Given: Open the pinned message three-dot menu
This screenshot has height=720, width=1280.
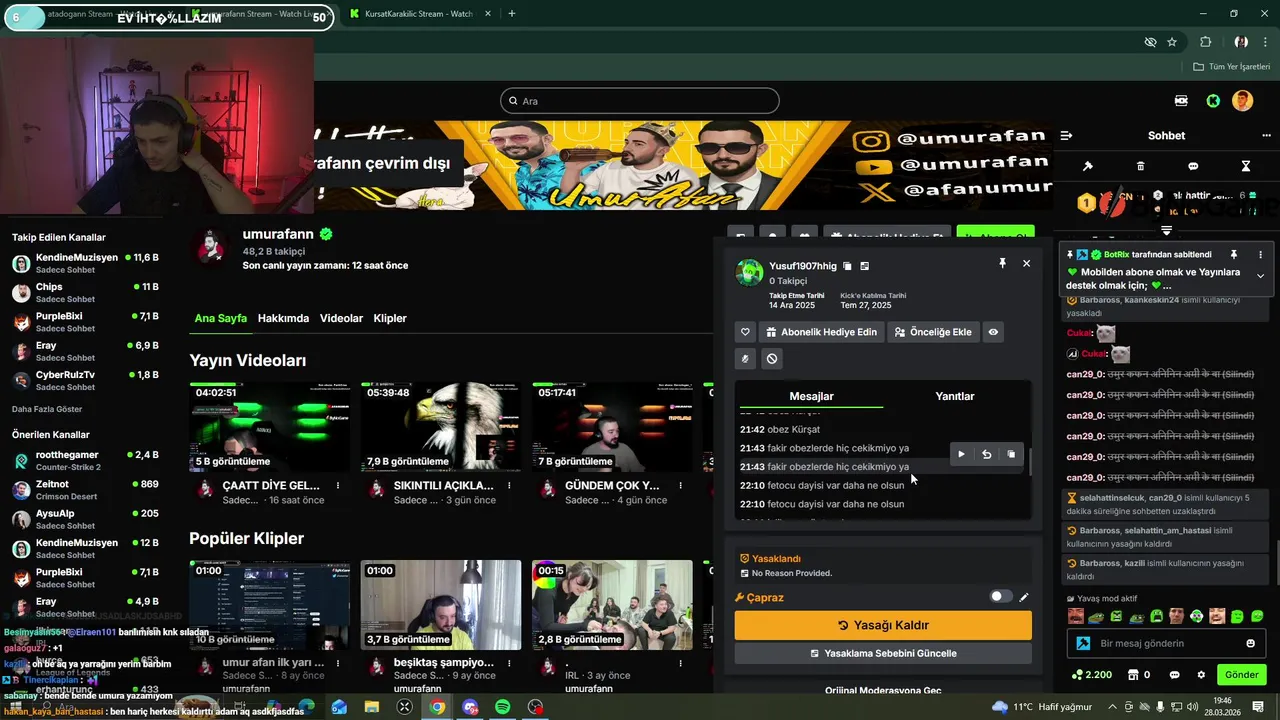Looking at the screenshot, I should click(x=1260, y=255).
